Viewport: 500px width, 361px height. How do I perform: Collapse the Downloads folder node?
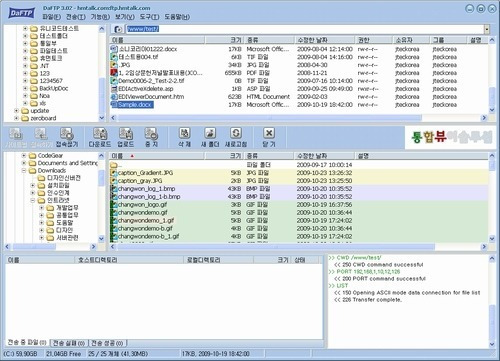(x=24, y=170)
